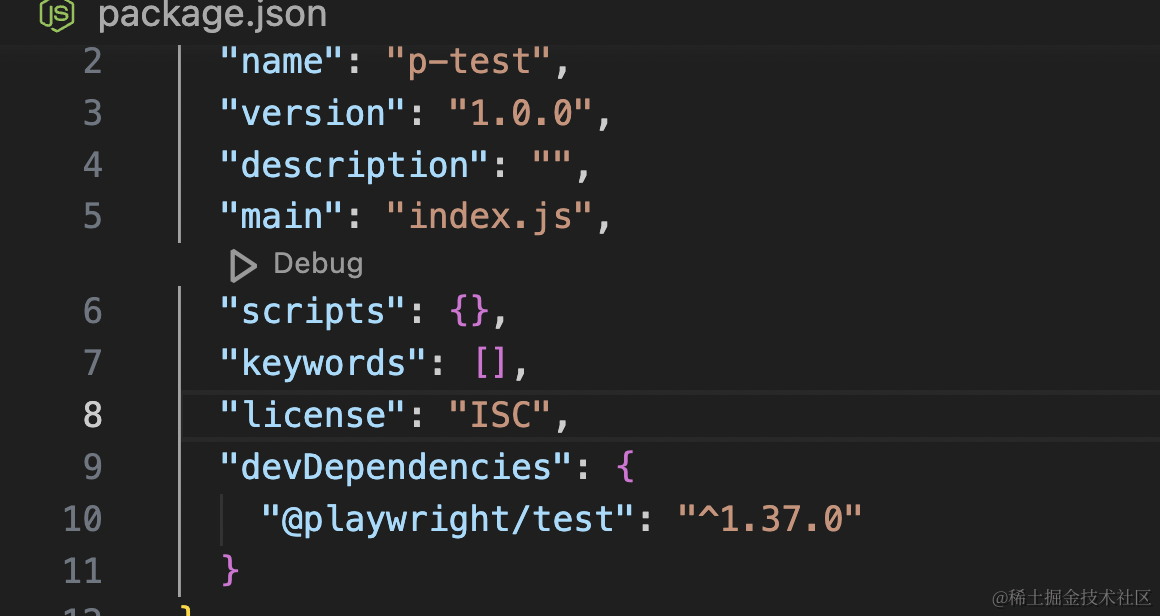Place cursor on the "main" key
Image resolution: width=1160 pixels, height=616 pixels.
tap(283, 217)
